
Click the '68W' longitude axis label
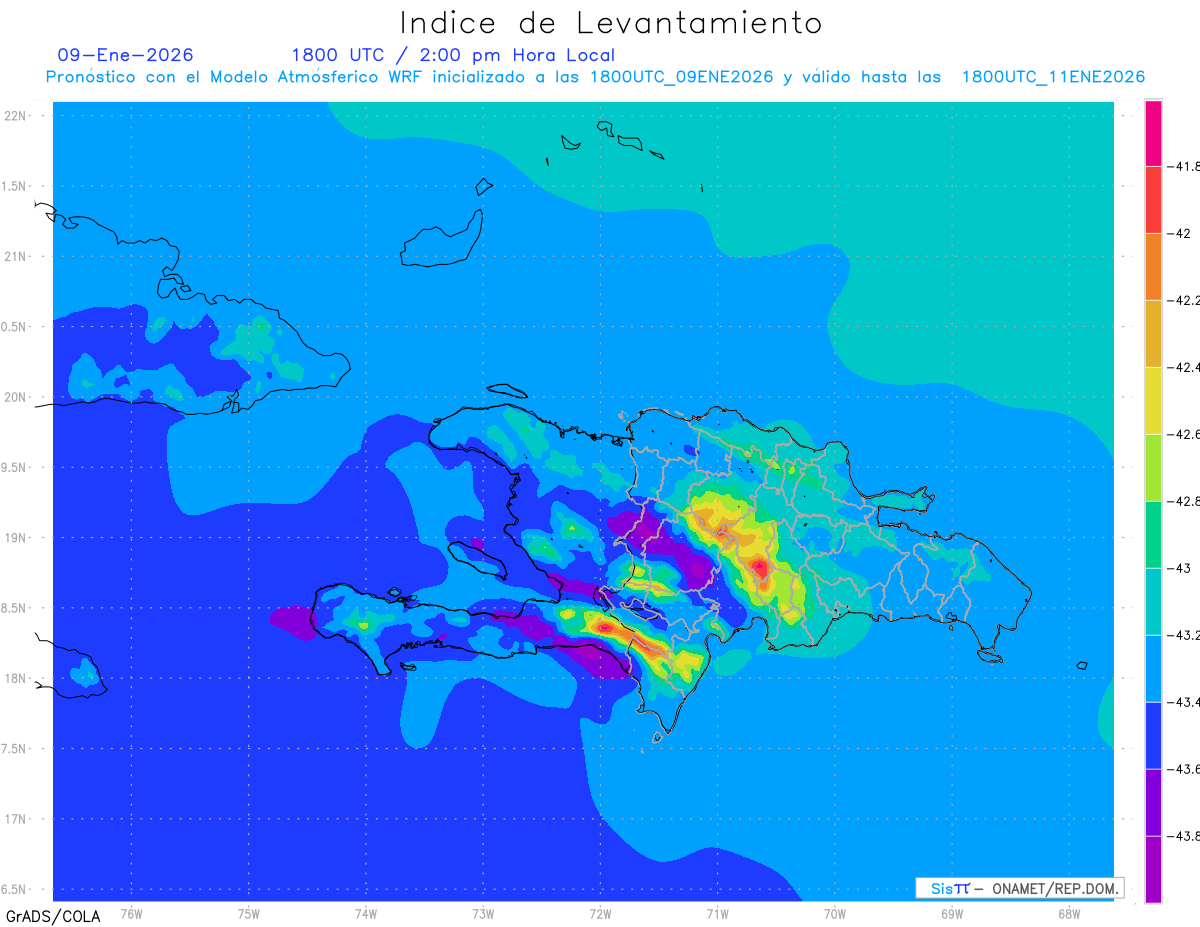point(1068,913)
